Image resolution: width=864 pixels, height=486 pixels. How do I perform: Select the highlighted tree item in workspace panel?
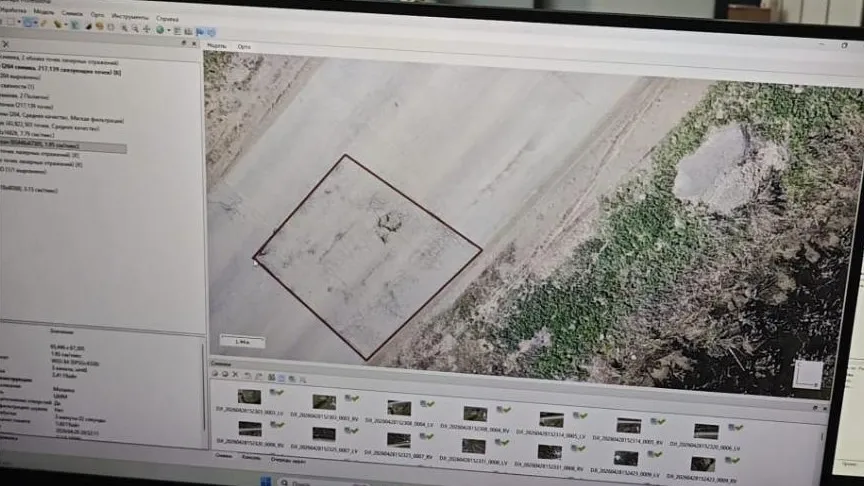coord(60,148)
